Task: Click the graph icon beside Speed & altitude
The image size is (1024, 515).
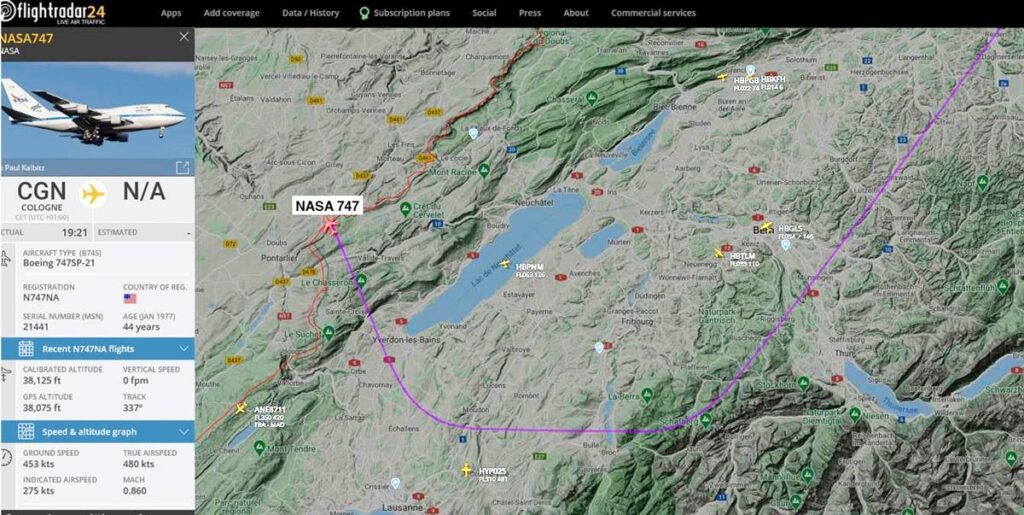Action: click(x=25, y=431)
